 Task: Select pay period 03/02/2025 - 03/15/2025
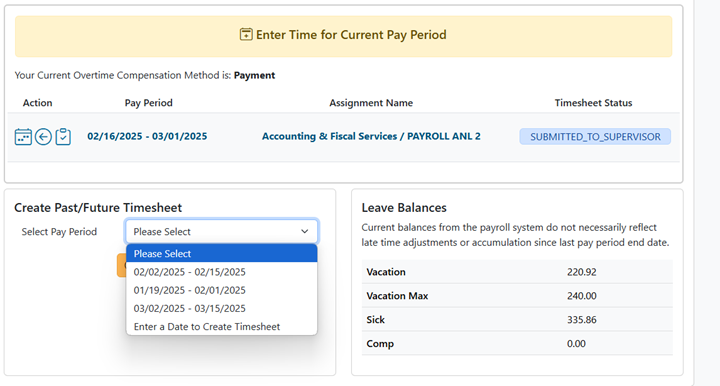222,308
